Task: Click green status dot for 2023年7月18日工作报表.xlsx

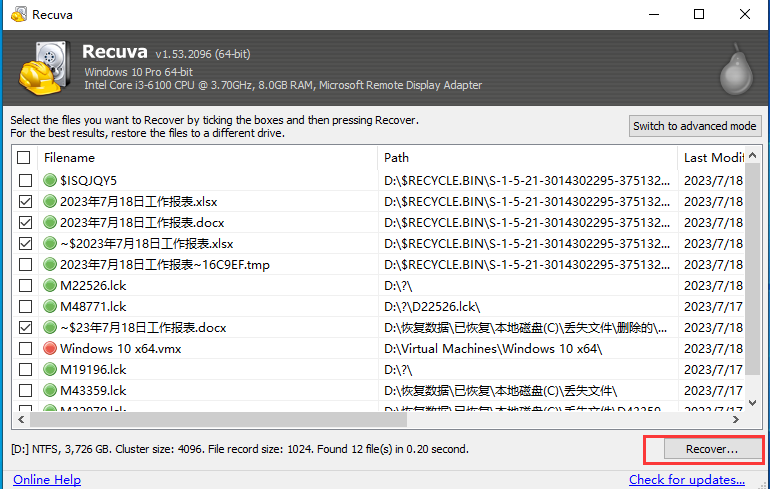Action: point(50,201)
